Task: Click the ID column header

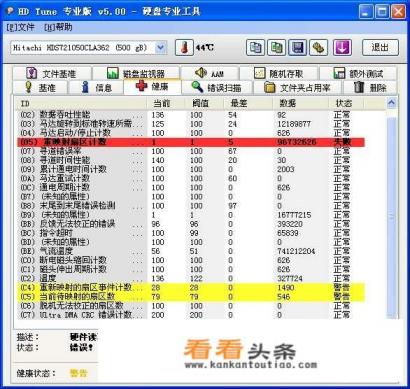Action: click(x=81, y=103)
